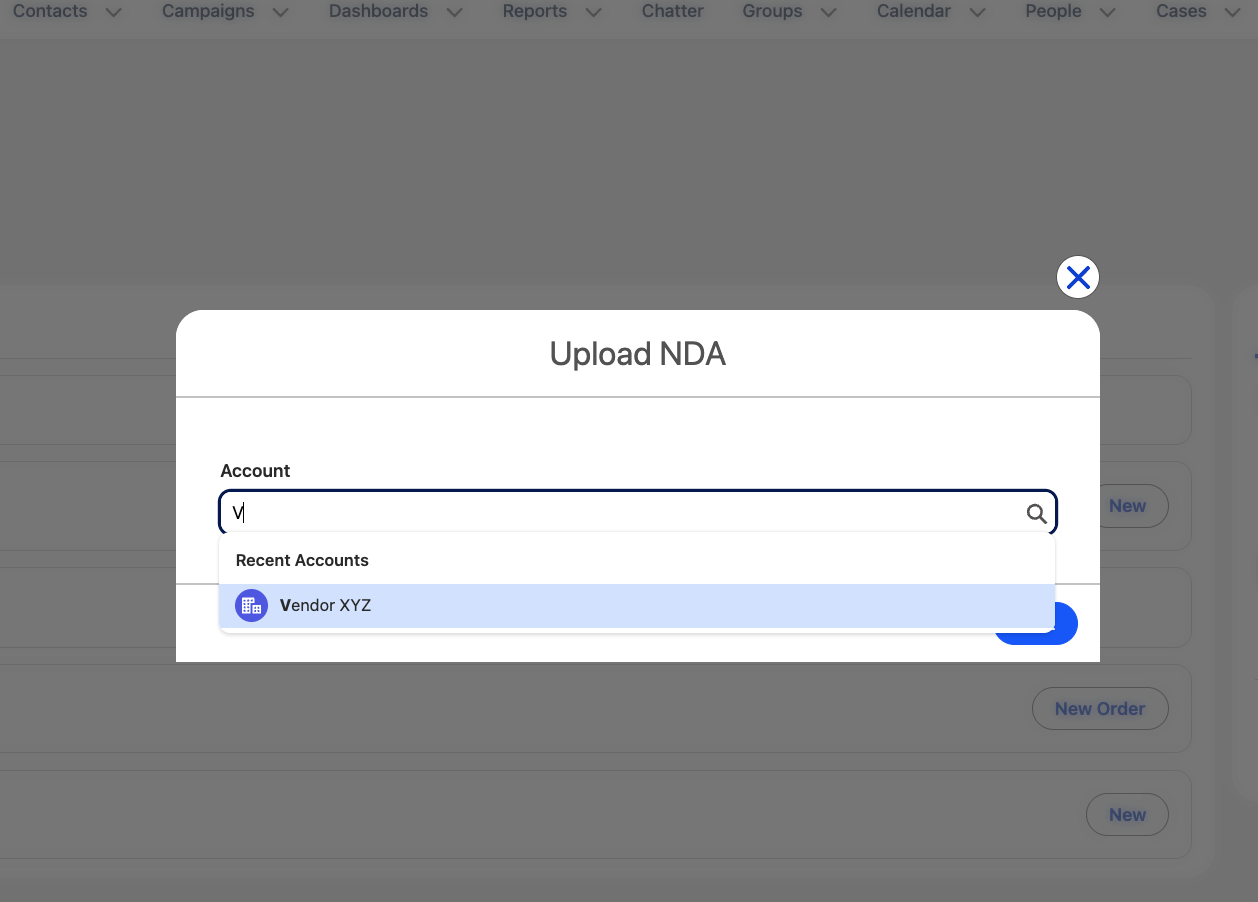The height and width of the screenshot is (902, 1258).
Task: Open the Reports dropdown chevron
Action: [594, 12]
